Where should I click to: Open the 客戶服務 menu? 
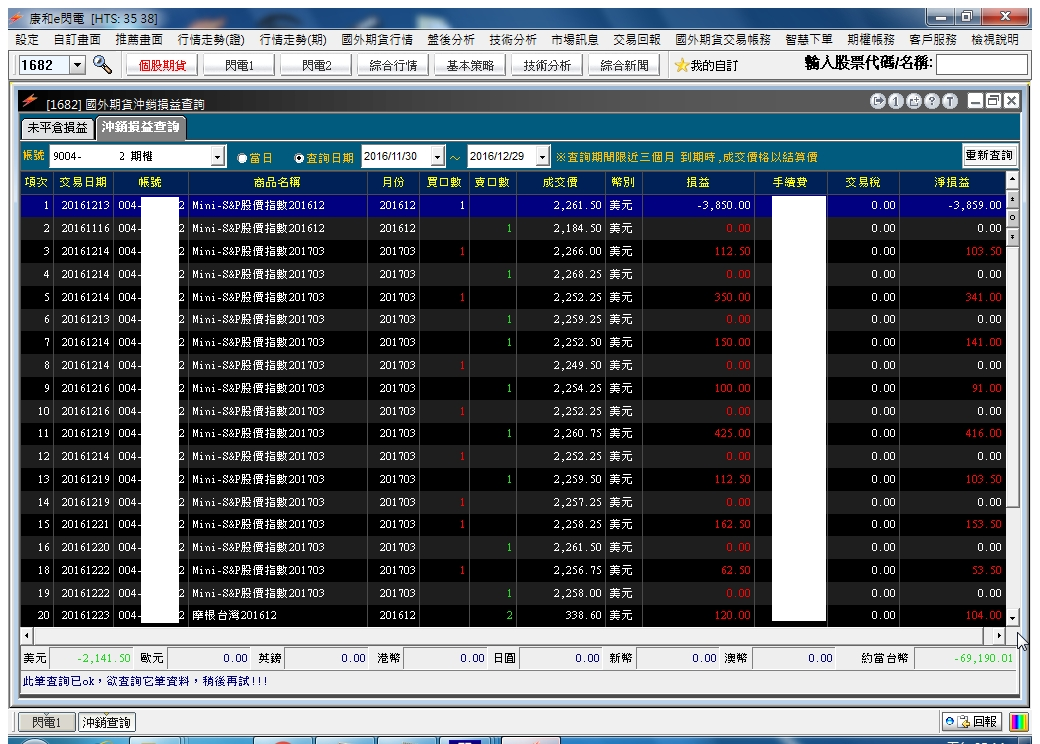pos(933,40)
